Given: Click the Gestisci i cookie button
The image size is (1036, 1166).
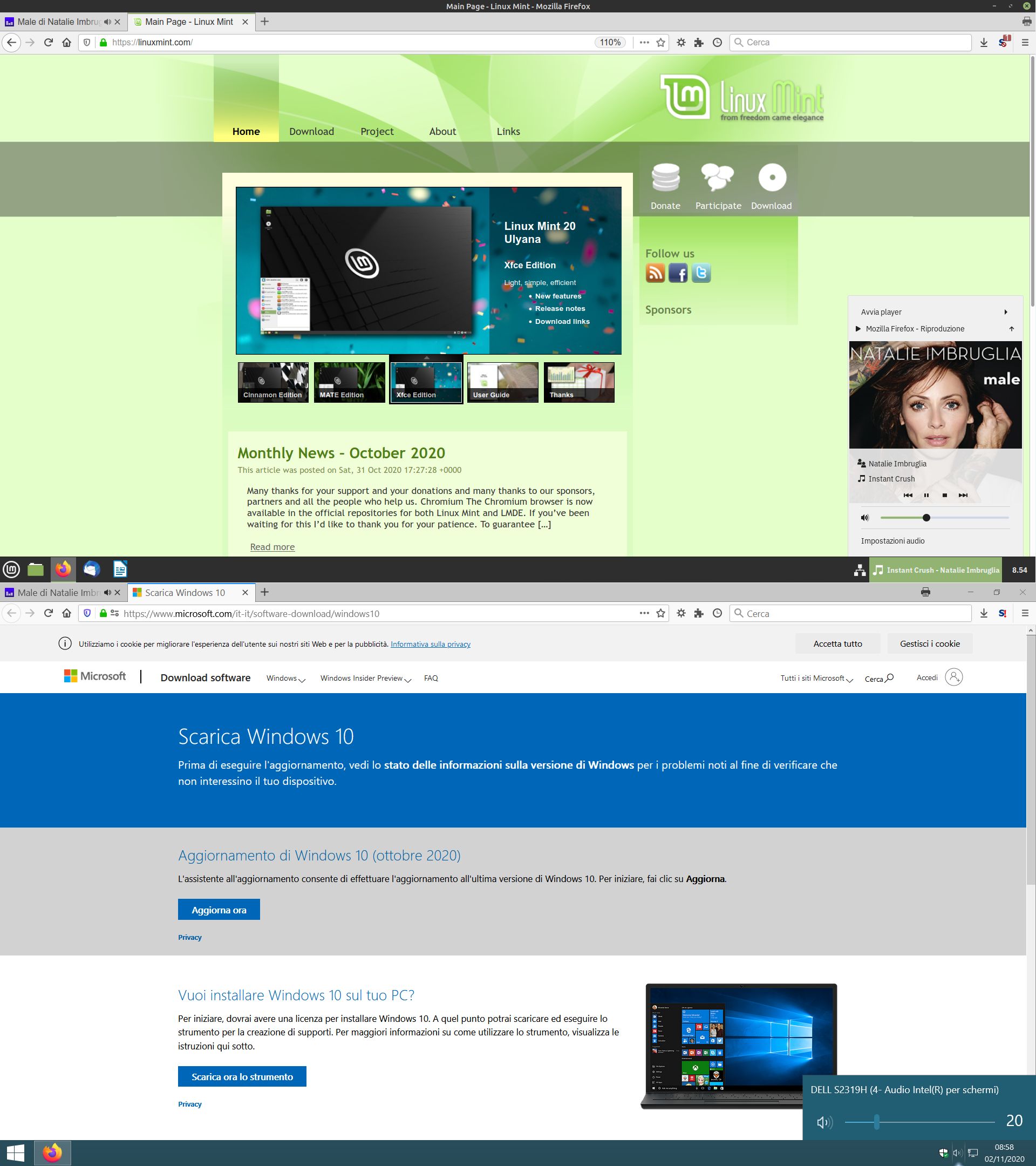Looking at the screenshot, I should (930, 643).
